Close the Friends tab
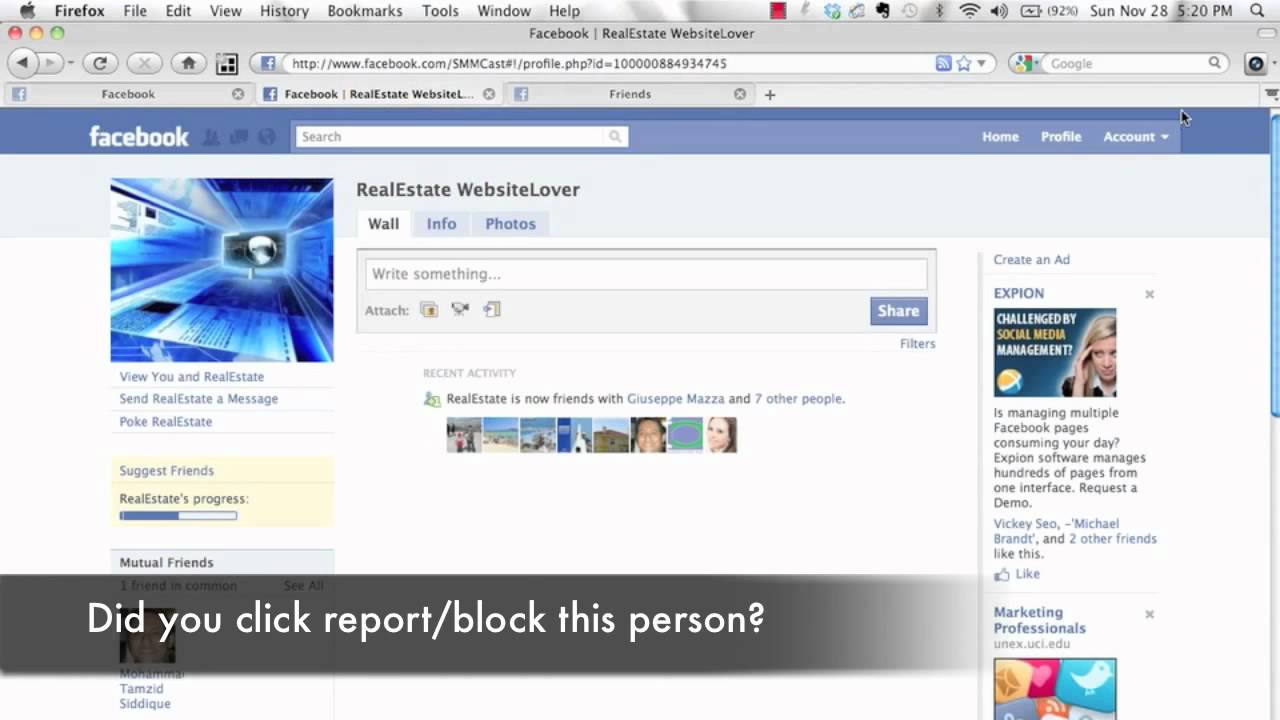The width and height of the screenshot is (1280, 720). pyautogui.click(x=740, y=94)
